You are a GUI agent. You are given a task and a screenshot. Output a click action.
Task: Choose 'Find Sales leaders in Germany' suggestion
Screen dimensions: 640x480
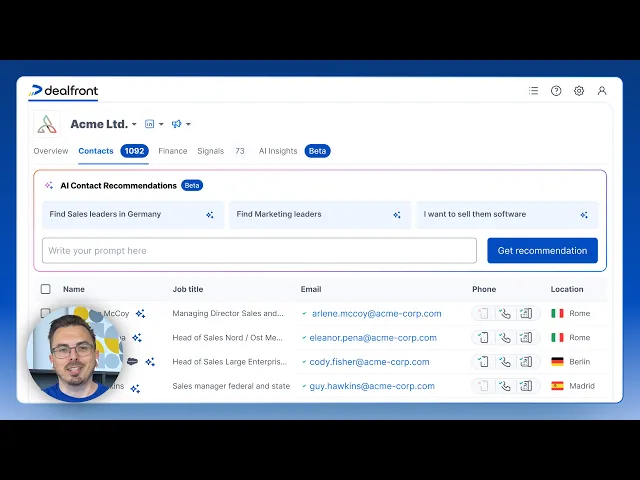(x=133, y=215)
